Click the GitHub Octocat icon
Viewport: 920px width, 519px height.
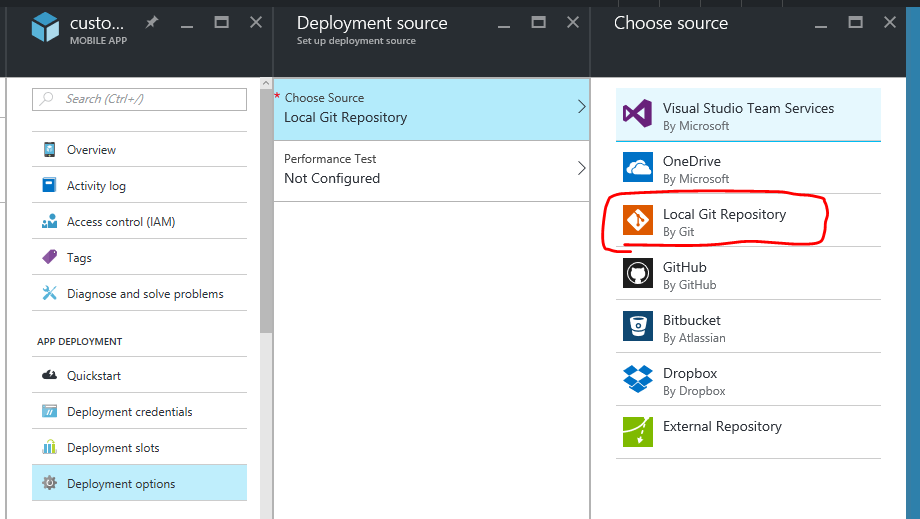(x=638, y=273)
